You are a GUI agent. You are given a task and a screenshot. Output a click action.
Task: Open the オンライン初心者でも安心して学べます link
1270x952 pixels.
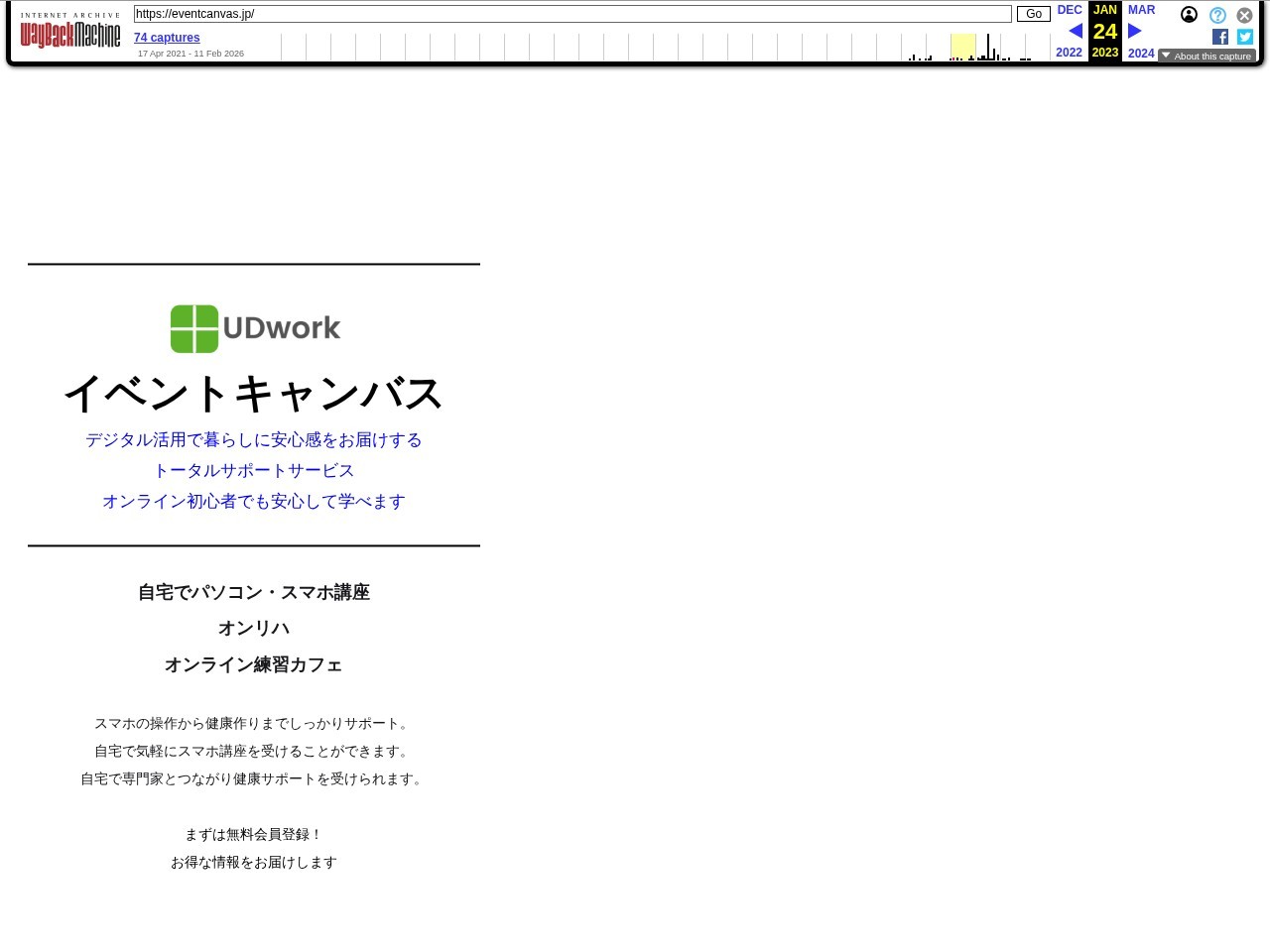pyautogui.click(x=254, y=502)
